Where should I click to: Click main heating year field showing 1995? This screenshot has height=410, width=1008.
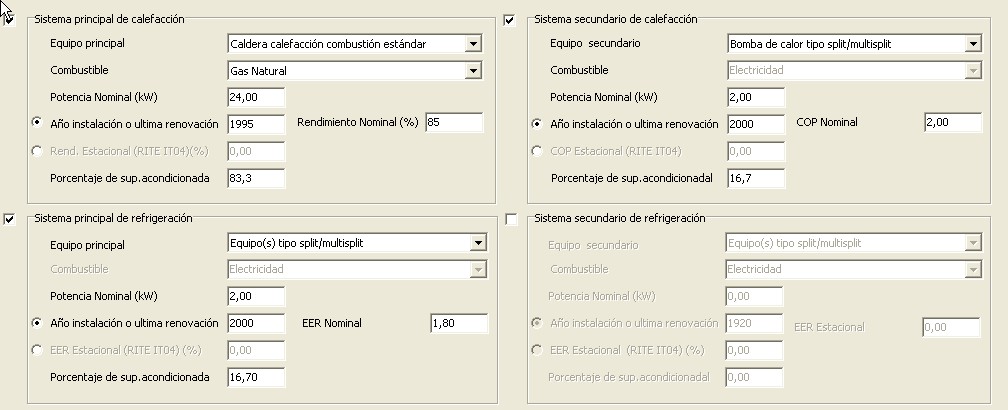tap(256, 124)
